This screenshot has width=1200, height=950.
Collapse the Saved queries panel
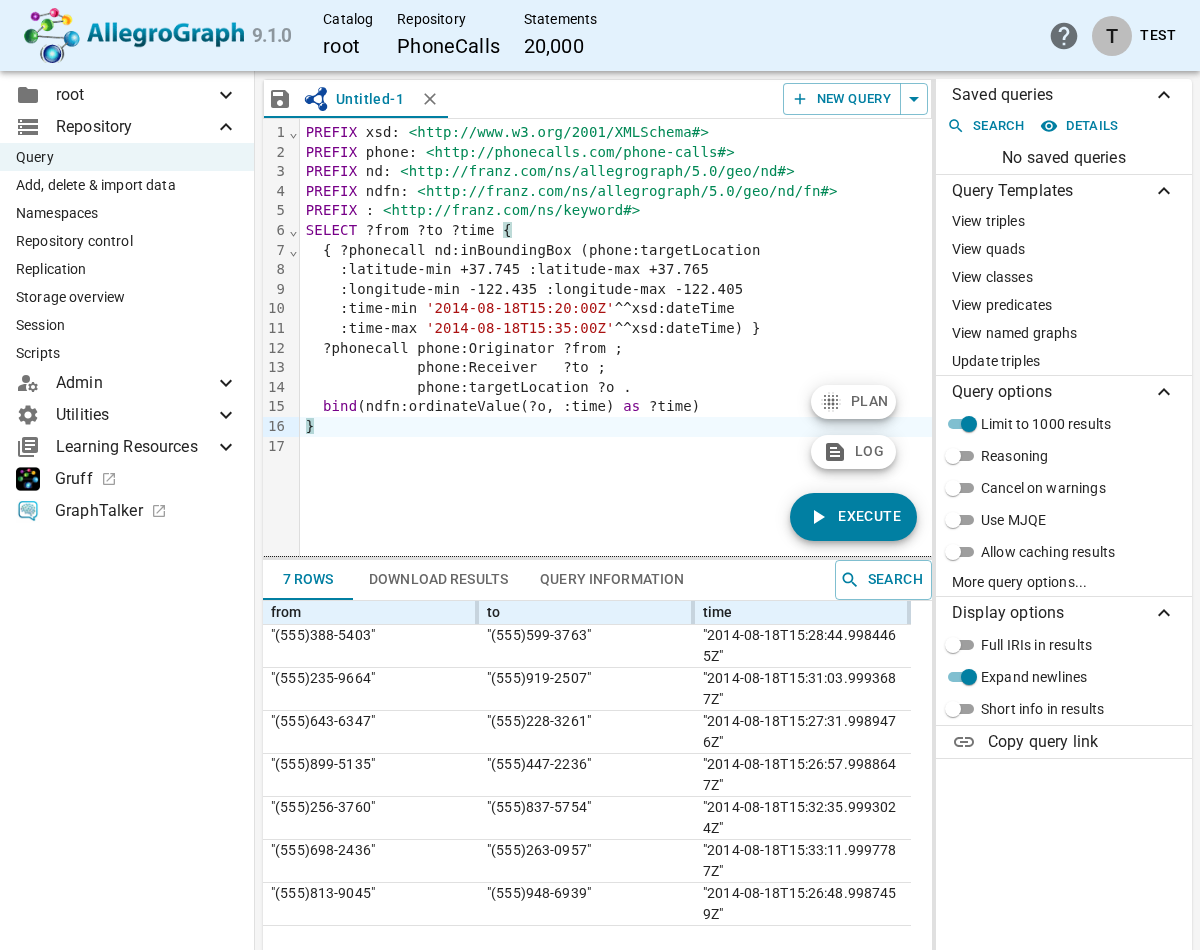[x=1164, y=95]
